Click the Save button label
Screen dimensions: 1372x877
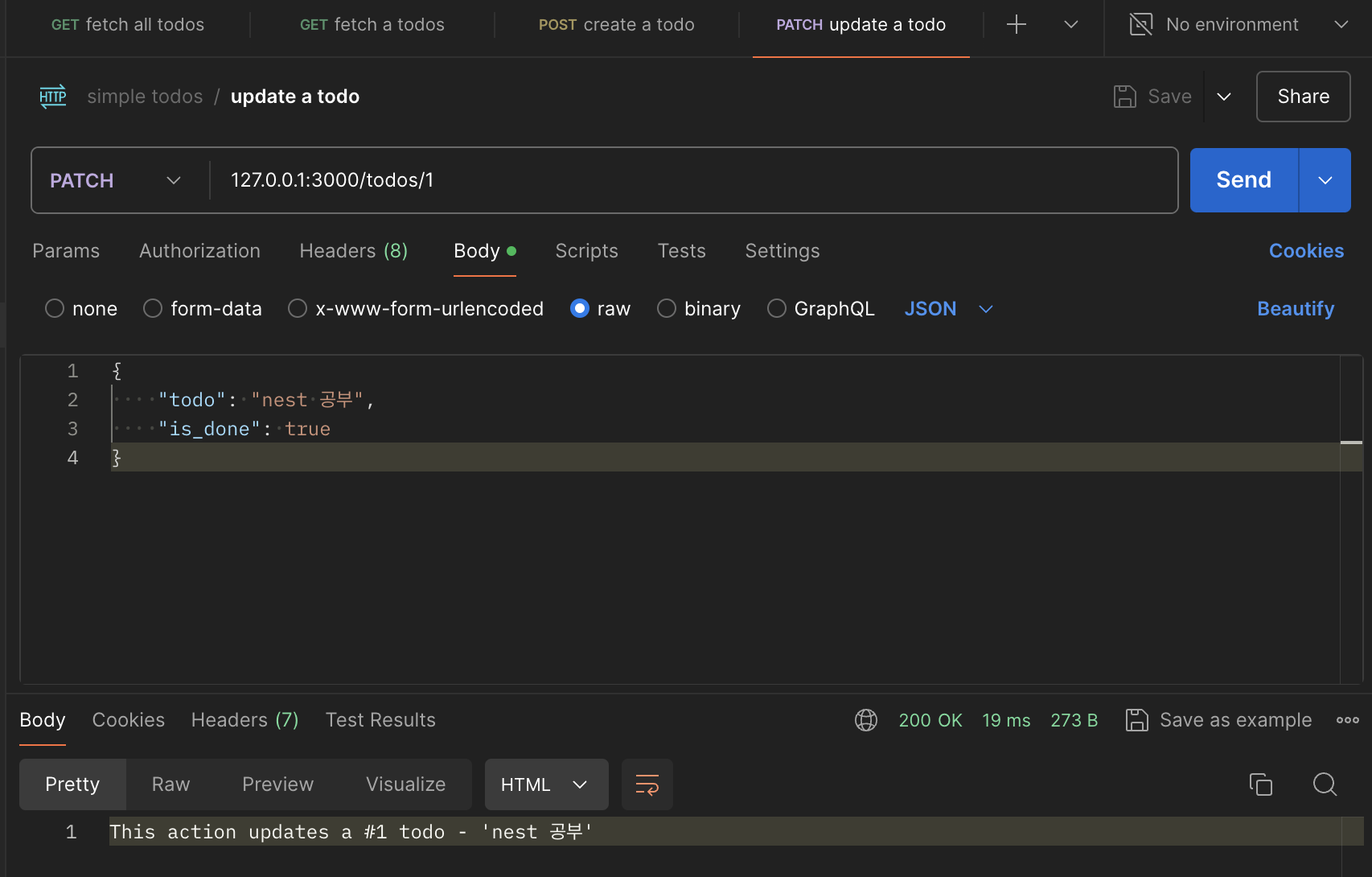pos(1170,97)
